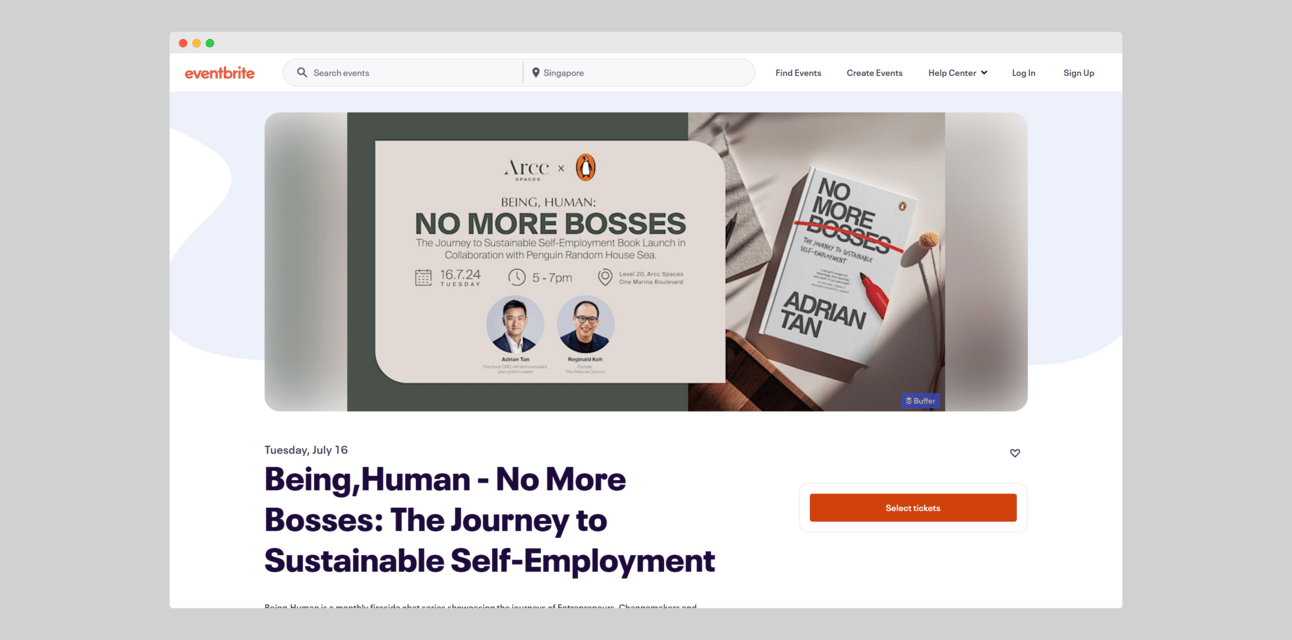This screenshot has width=1292, height=640.
Task: Like the event with the heart icon
Action: 1015,453
